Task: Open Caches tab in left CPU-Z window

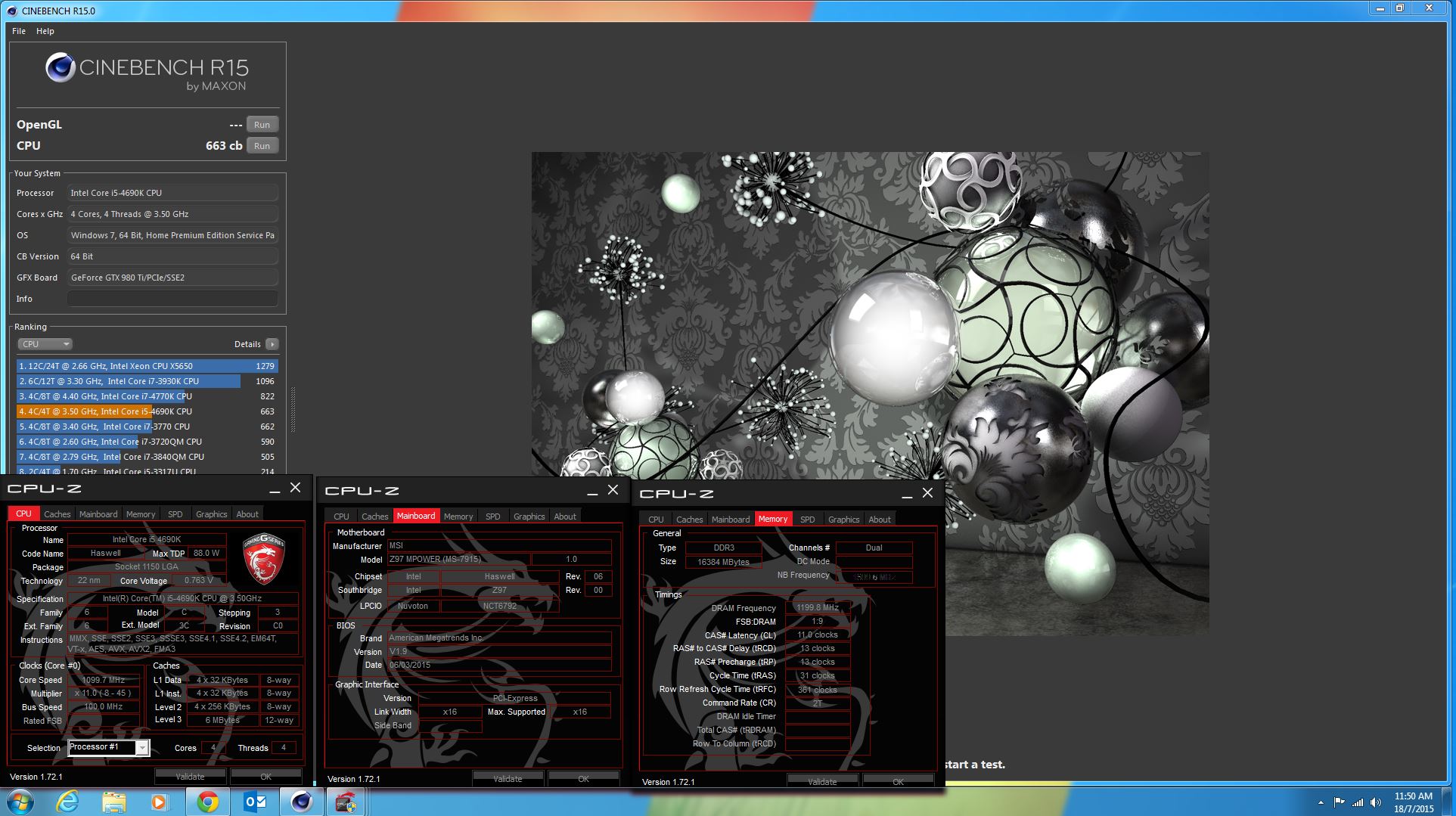Action: tap(57, 514)
